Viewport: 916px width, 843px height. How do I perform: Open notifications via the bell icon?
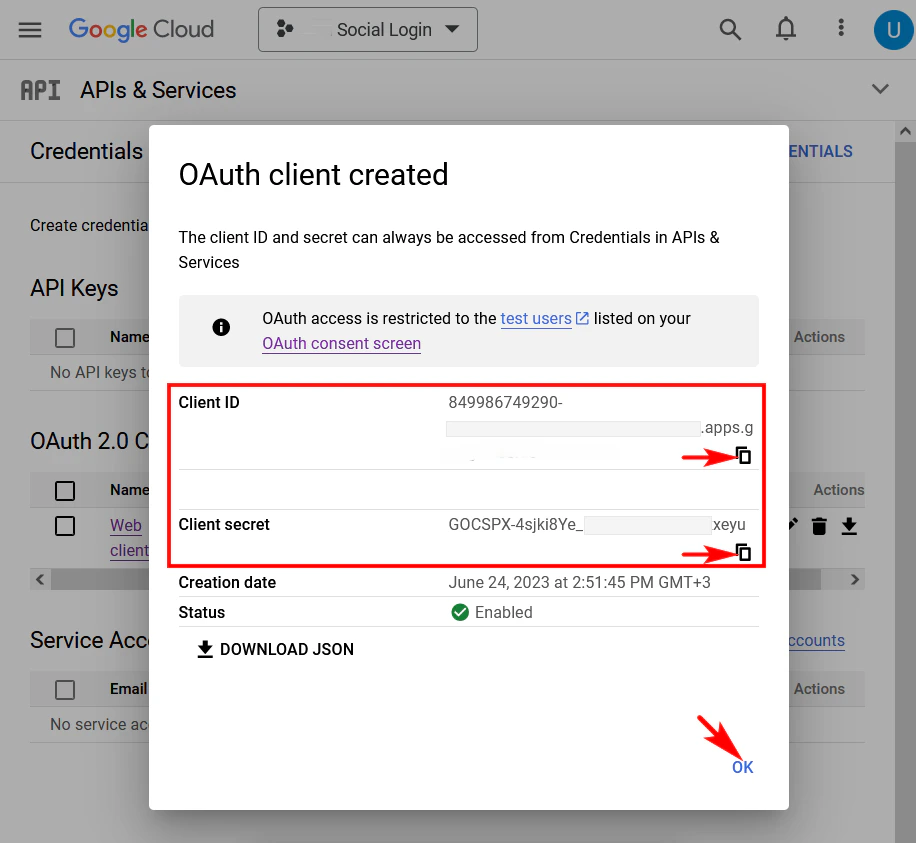786,29
